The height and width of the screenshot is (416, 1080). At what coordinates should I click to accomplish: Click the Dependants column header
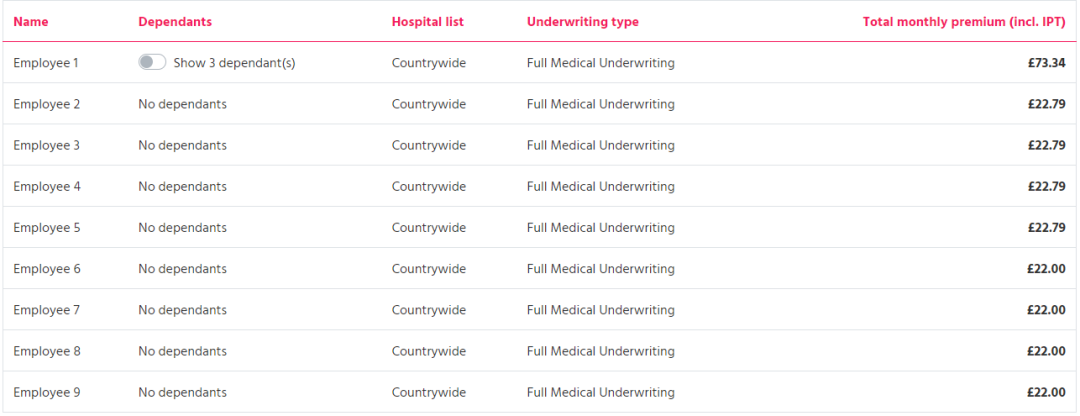pyautogui.click(x=175, y=22)
